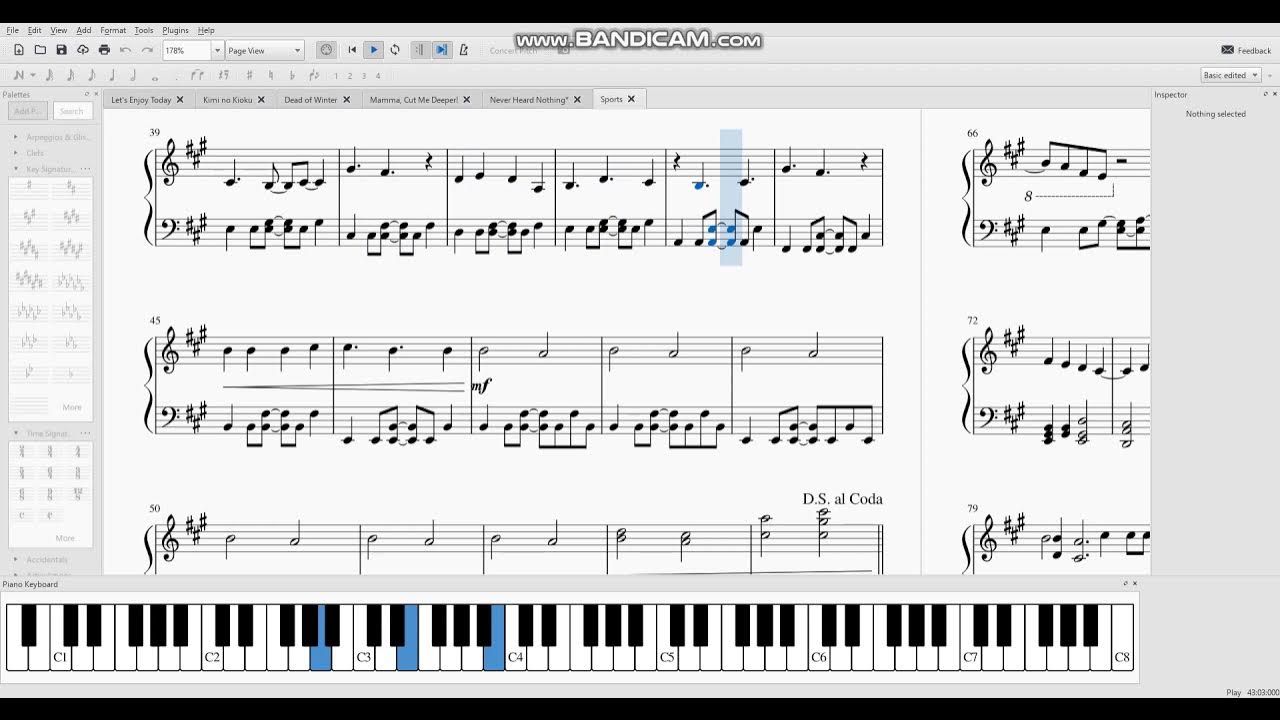Rewind playback to start position
This screenshot has height=720, width=1280.
coord(352,50)
